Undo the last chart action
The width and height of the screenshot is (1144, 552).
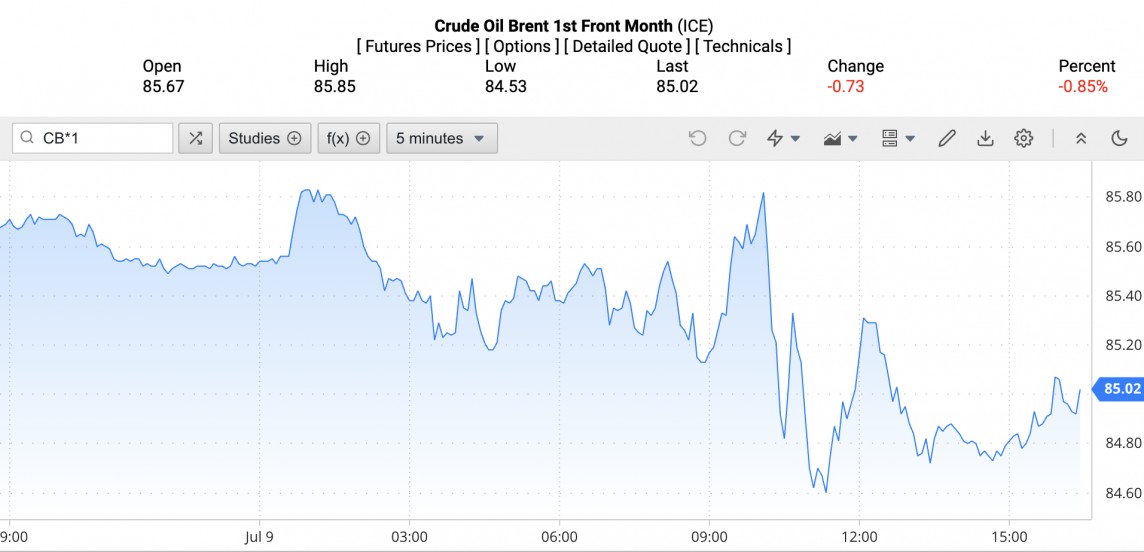coord(698,138)
